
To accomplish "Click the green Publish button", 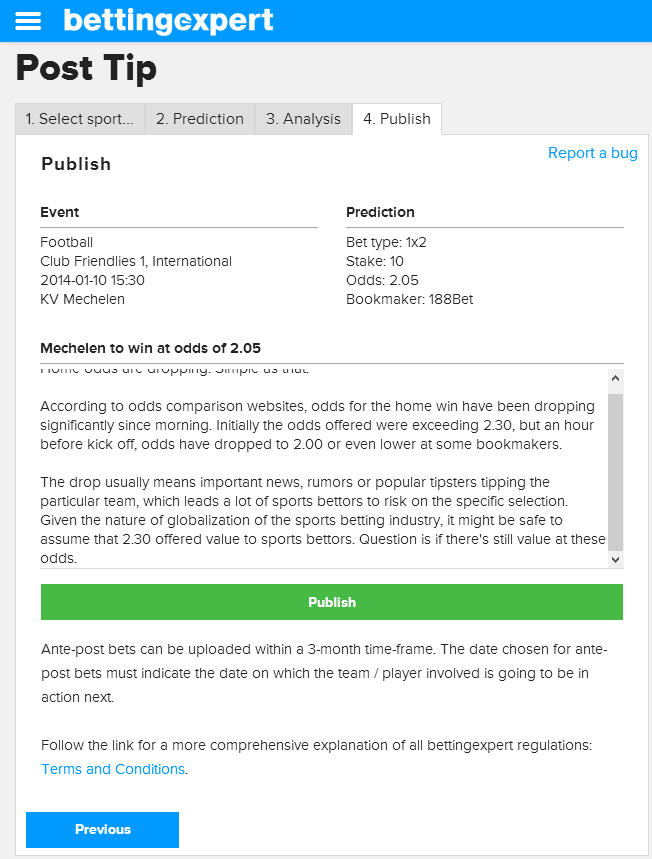I will coord(332,602).
